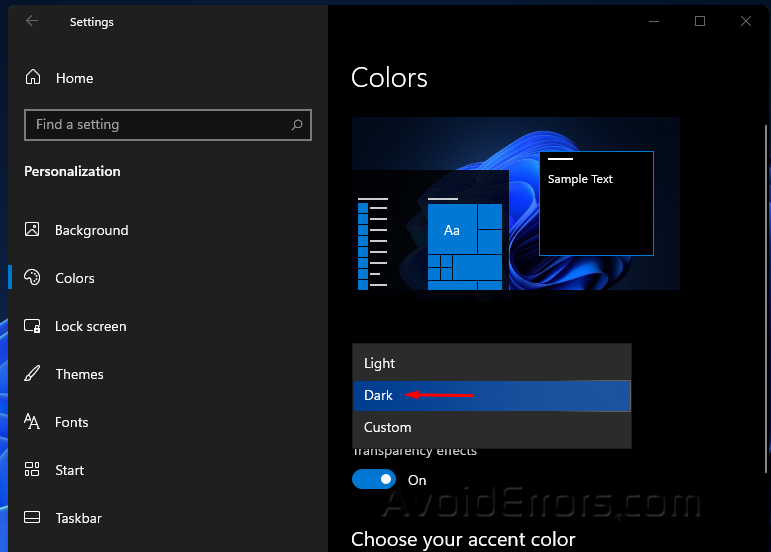Close the Settings window
This screenshot has width=771, height=552.
point(746,21)
